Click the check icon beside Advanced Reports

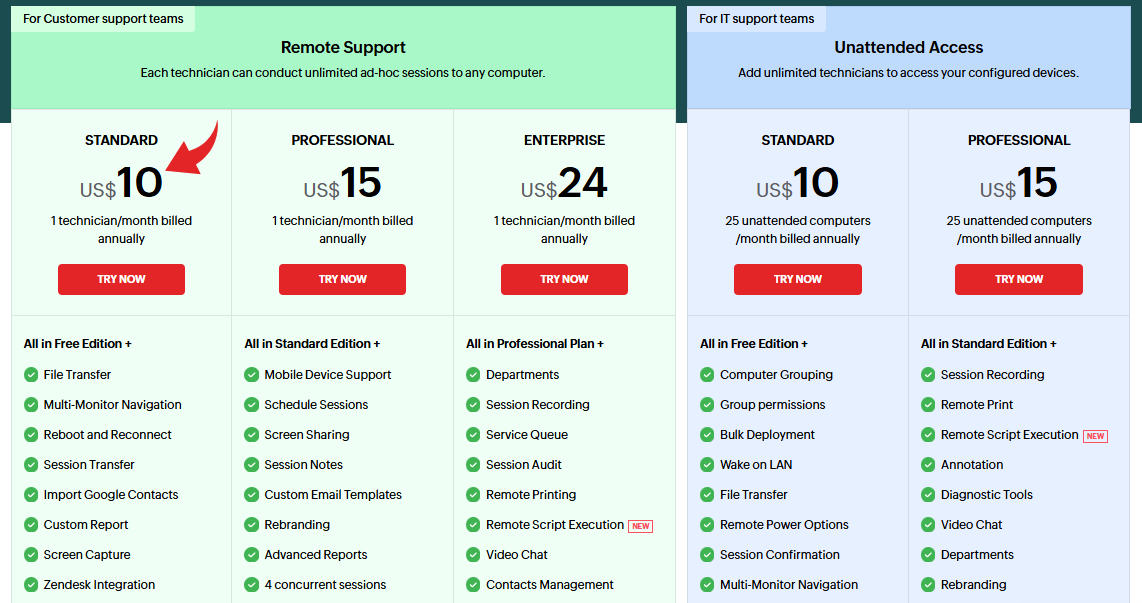coord(251,555)
